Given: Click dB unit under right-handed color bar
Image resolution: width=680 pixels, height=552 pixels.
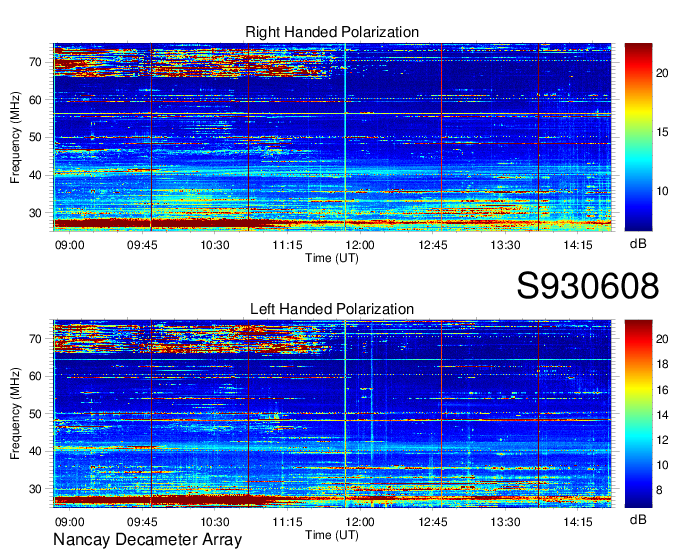Looking at the screenshot, I should pyautogui.click(x=638, y=244).
